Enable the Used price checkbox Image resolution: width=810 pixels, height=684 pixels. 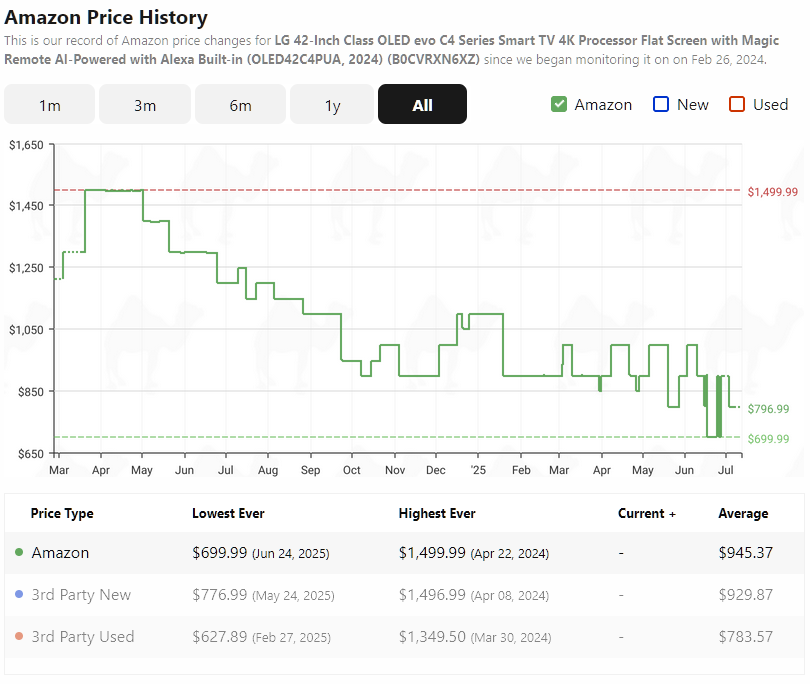click(x=737, y=104)
